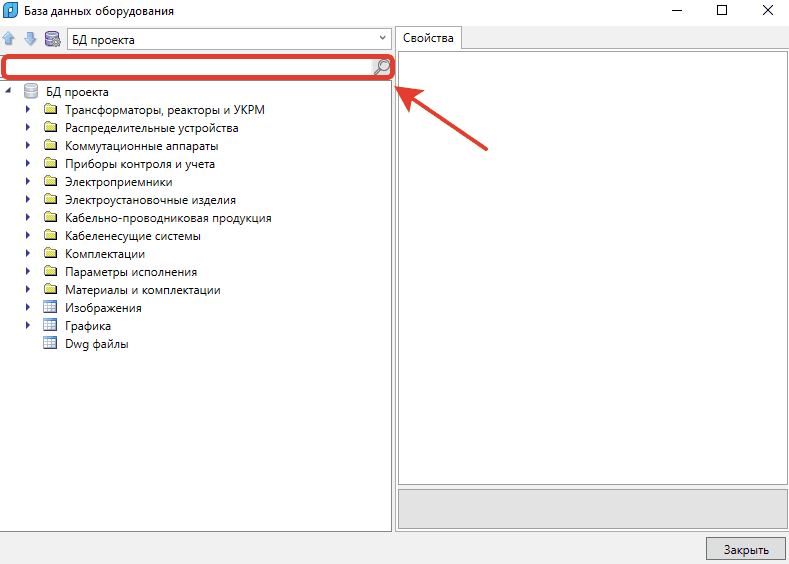
Task: Select the Dwg файлы table icon
Action: tap(51, 344)
